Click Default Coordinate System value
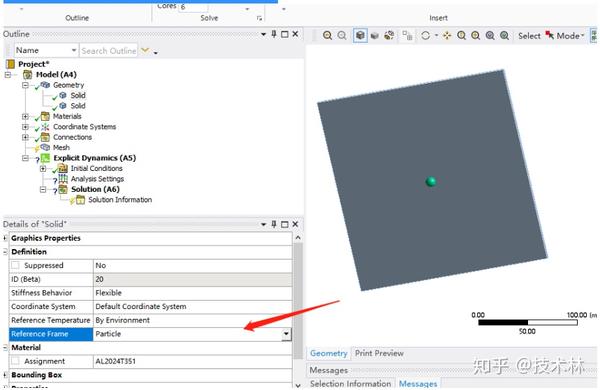The height and width of the screenshot is (390, 600). tap(192, 307)
